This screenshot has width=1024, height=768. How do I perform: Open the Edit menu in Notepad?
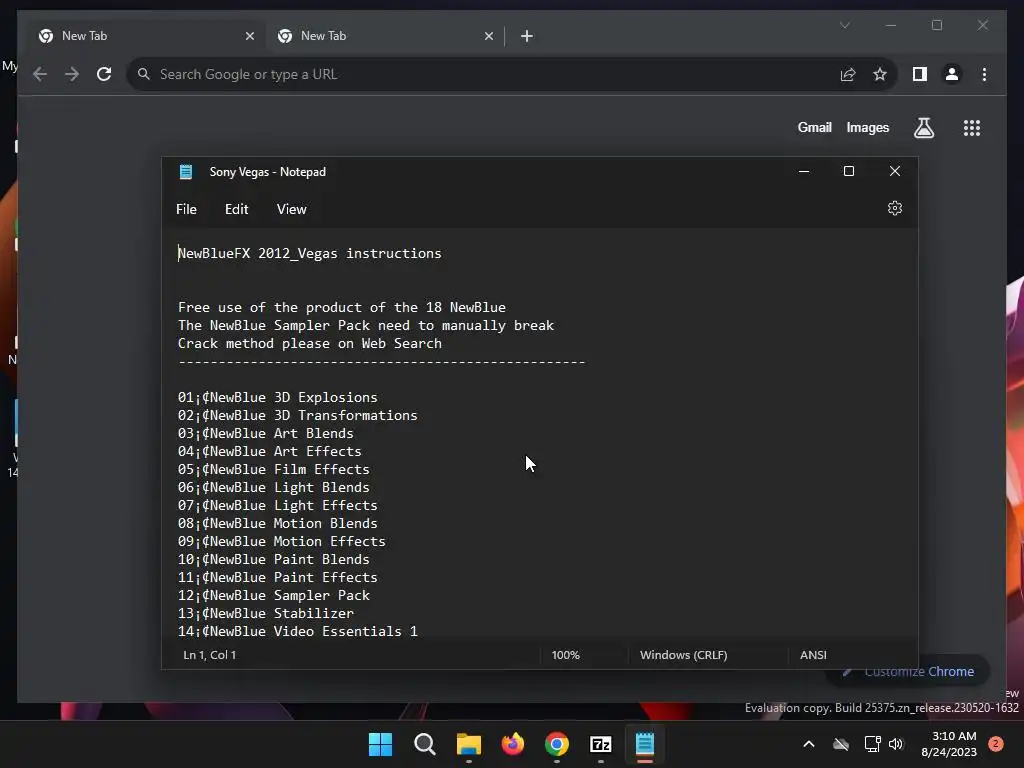click(236, 209)
